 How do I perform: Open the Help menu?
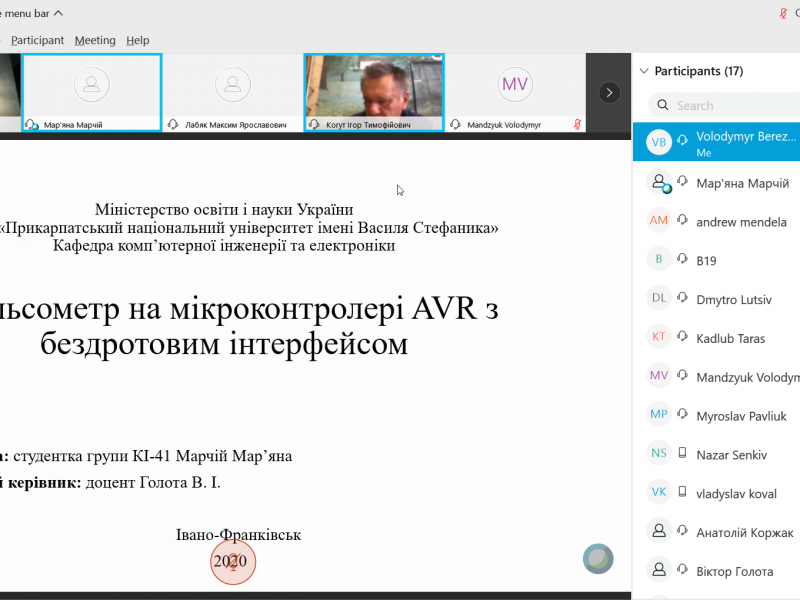(138, 40)
